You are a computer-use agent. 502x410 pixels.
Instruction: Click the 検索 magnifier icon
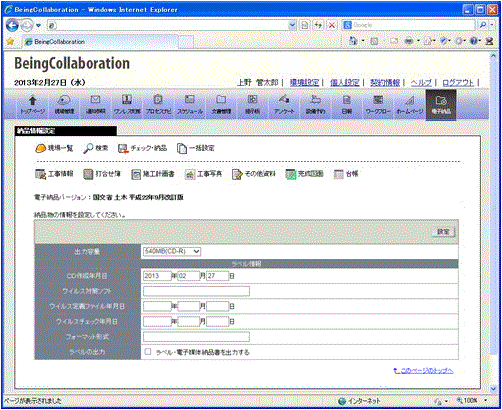pyautogui.click(x=88, y=148)
